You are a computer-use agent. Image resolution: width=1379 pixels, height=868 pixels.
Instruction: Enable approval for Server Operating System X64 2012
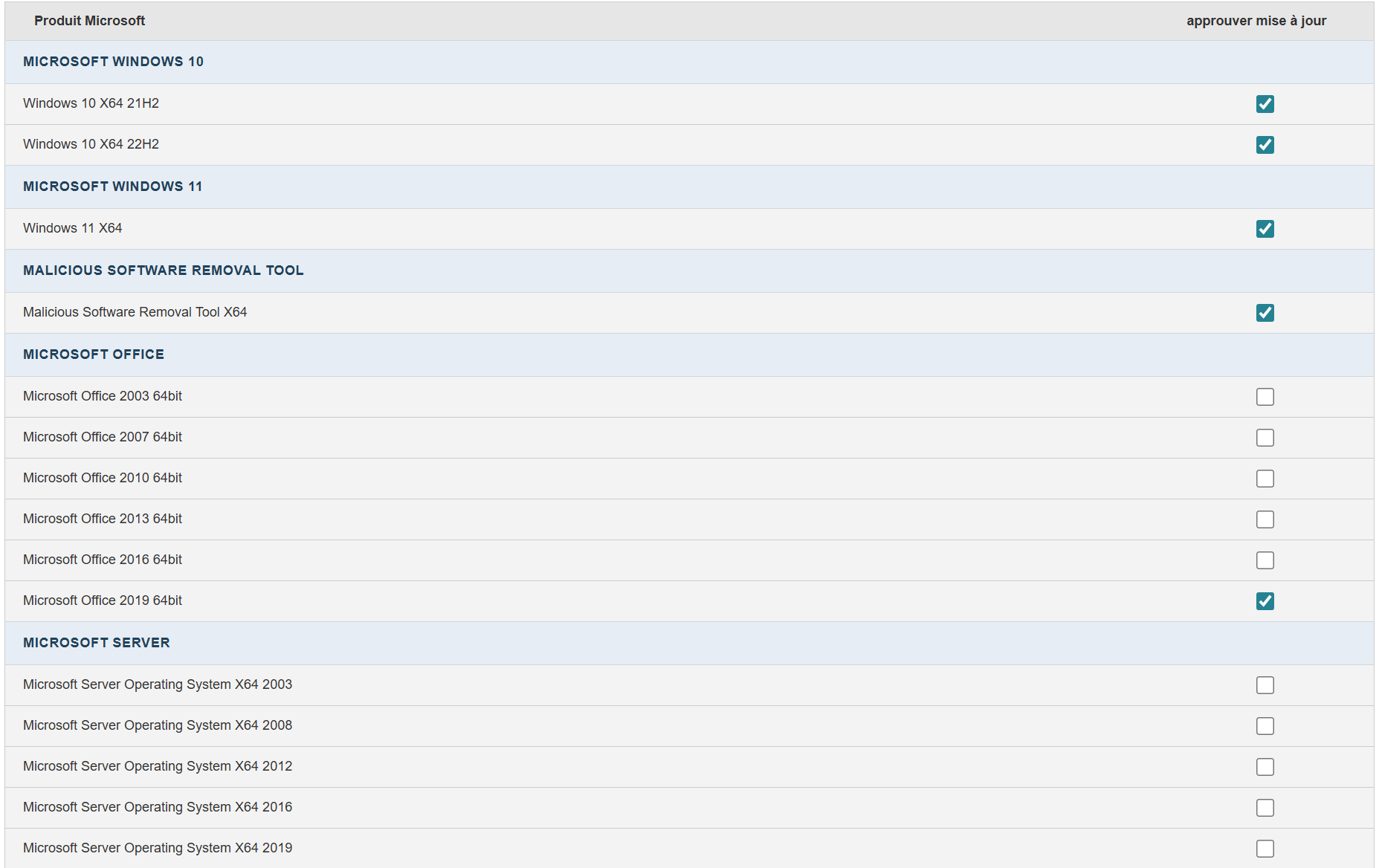click(1265, 767)
